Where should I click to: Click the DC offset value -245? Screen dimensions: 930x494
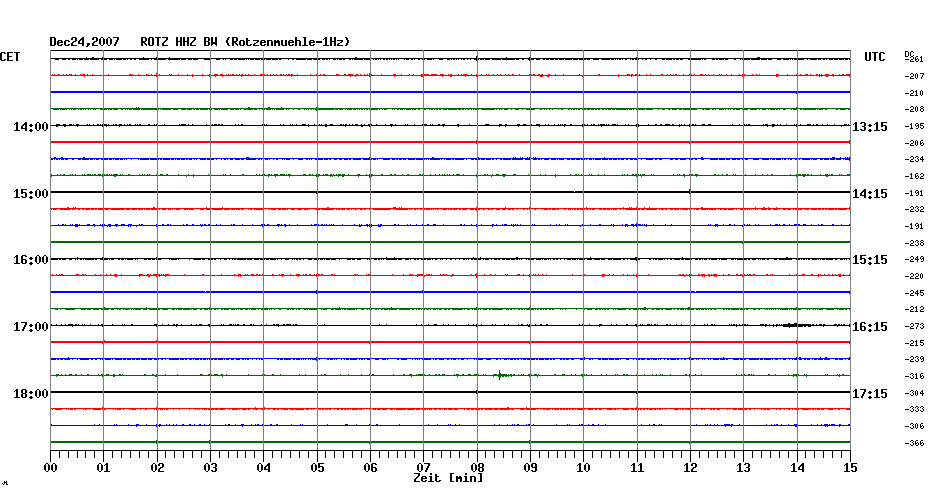pyautogui.click(x=914, y=294)
